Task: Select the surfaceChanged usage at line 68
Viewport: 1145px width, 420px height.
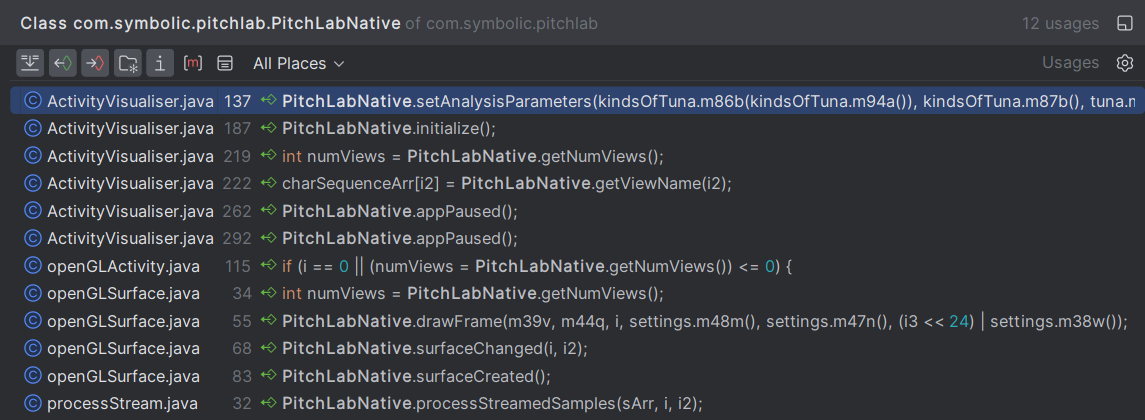Action: (x=434, y=348)
